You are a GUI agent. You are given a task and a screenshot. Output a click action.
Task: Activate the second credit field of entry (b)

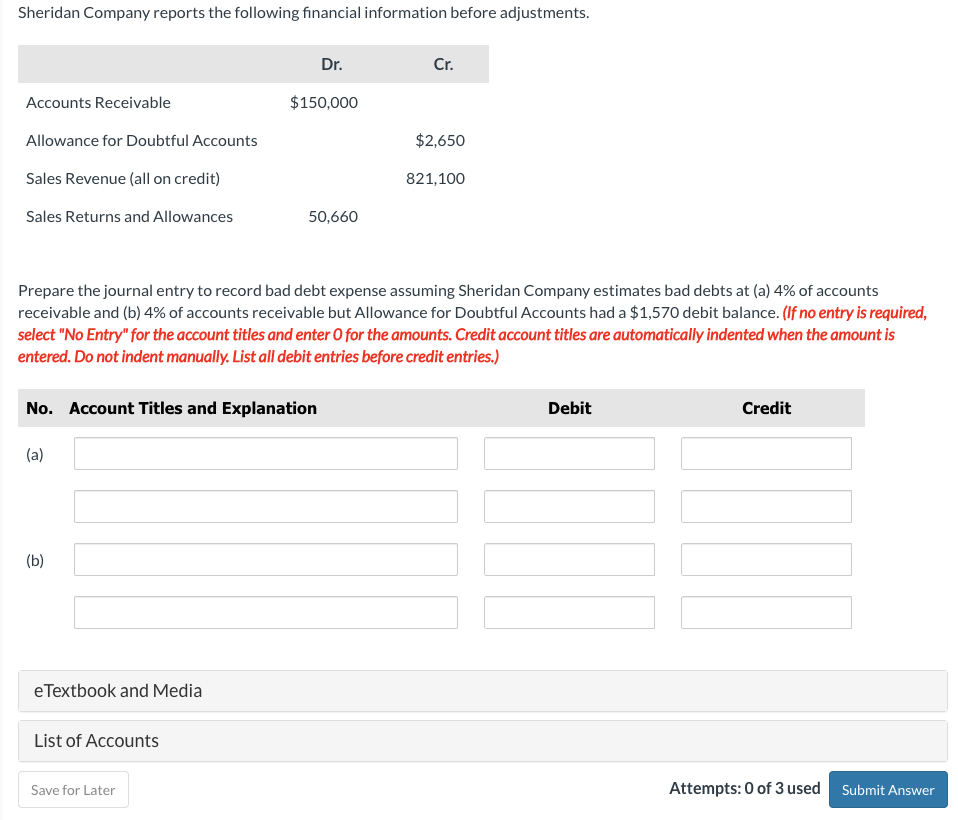(766, 612)
